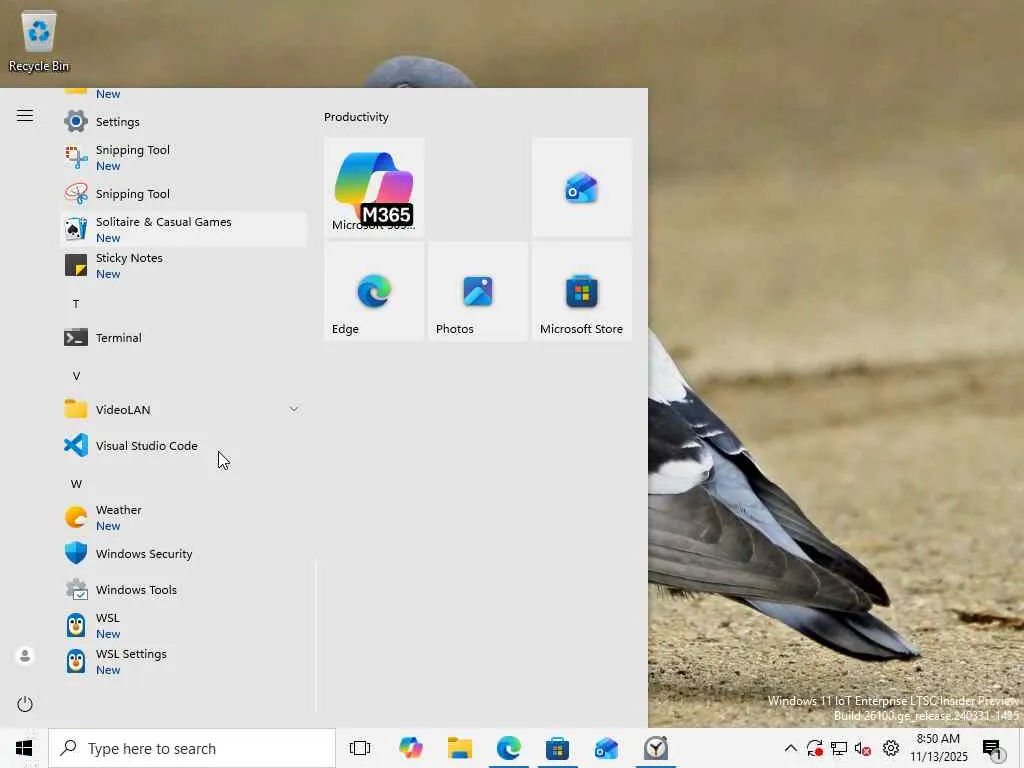Open the clock app on the taskbar

[656, 748]
